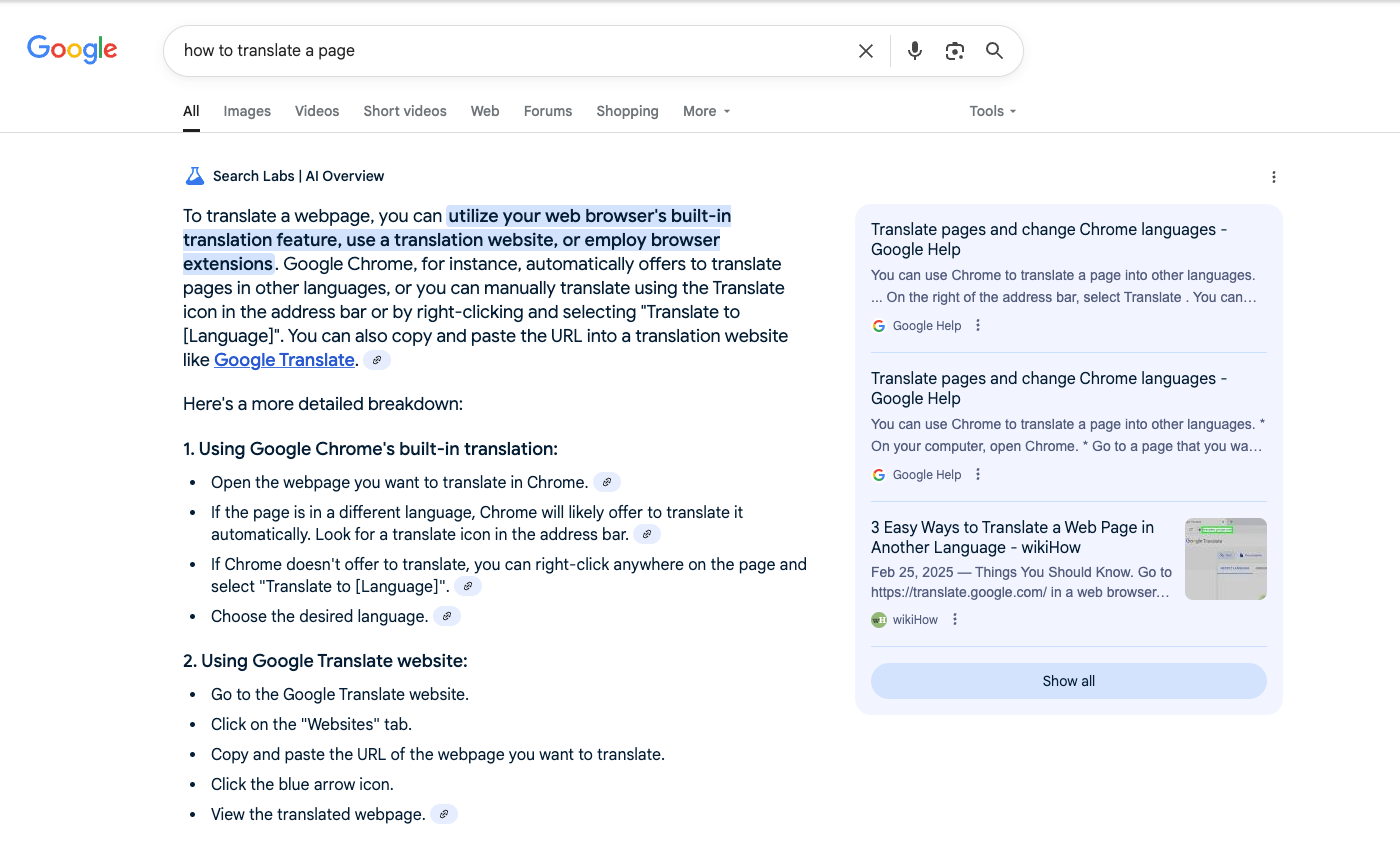This screenshot has height=843, width=1400.
Task: Open three-dot menu next to wikiHow source
Action: point(955,619)
